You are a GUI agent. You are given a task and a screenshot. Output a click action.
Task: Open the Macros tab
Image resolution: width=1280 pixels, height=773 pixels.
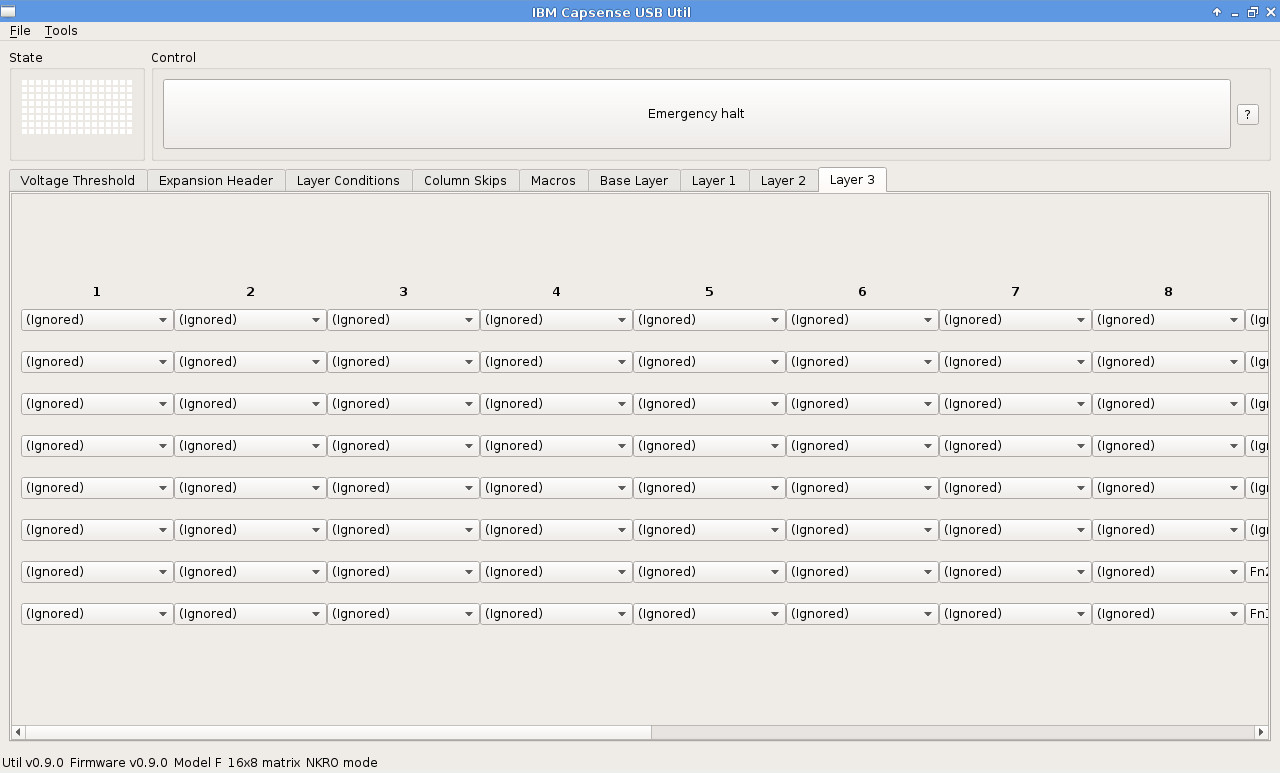pos(553,181)
